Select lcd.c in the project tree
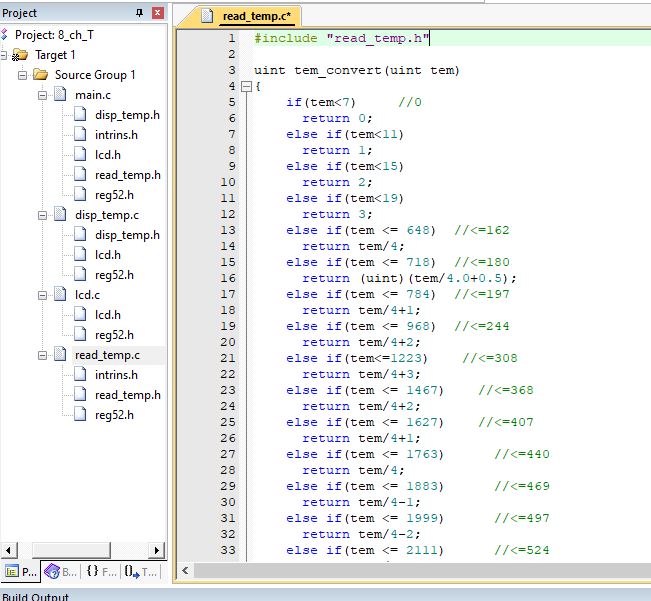Viewport: 651px width, 601px height. (x=87, y=295)
